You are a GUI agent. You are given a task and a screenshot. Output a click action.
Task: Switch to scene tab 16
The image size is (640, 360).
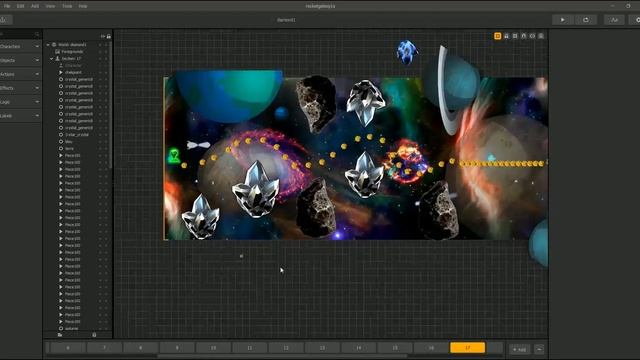point(431,348)
